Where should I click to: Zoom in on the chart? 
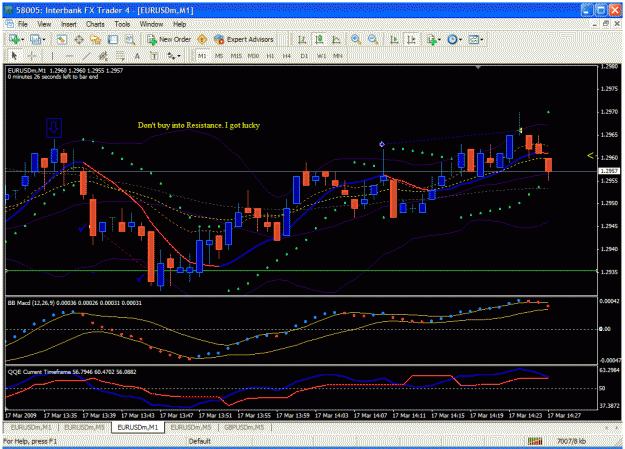356,39
